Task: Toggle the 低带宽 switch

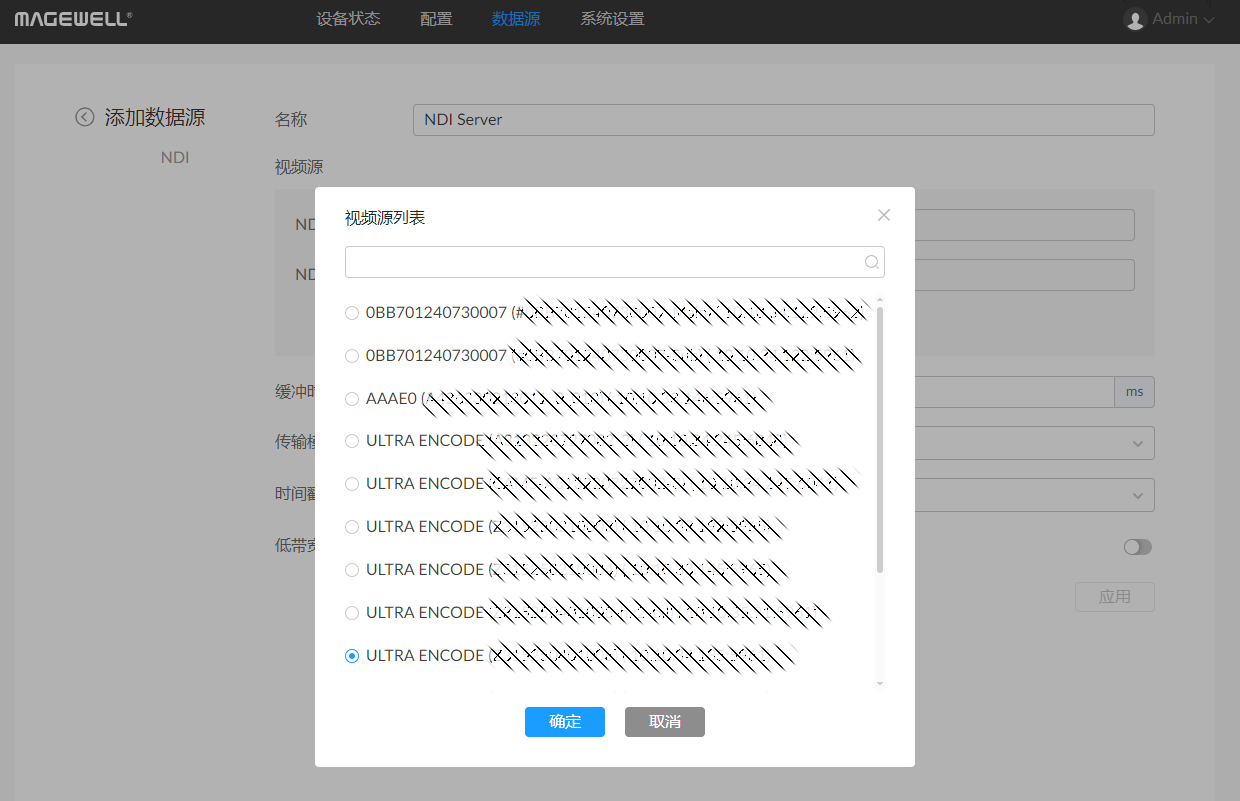Action: (1138, 547)
